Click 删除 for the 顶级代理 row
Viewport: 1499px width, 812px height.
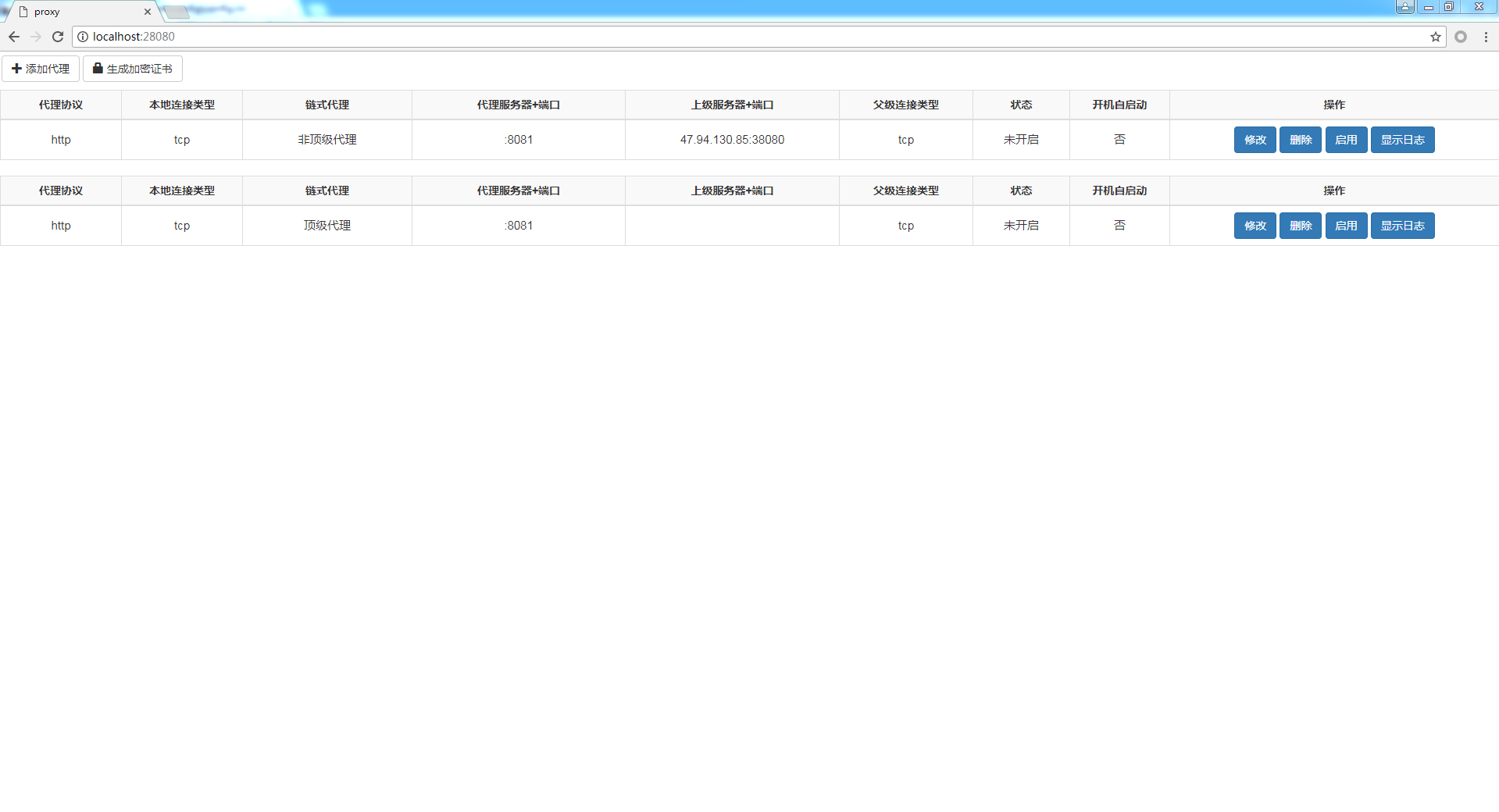[1301, 226]
